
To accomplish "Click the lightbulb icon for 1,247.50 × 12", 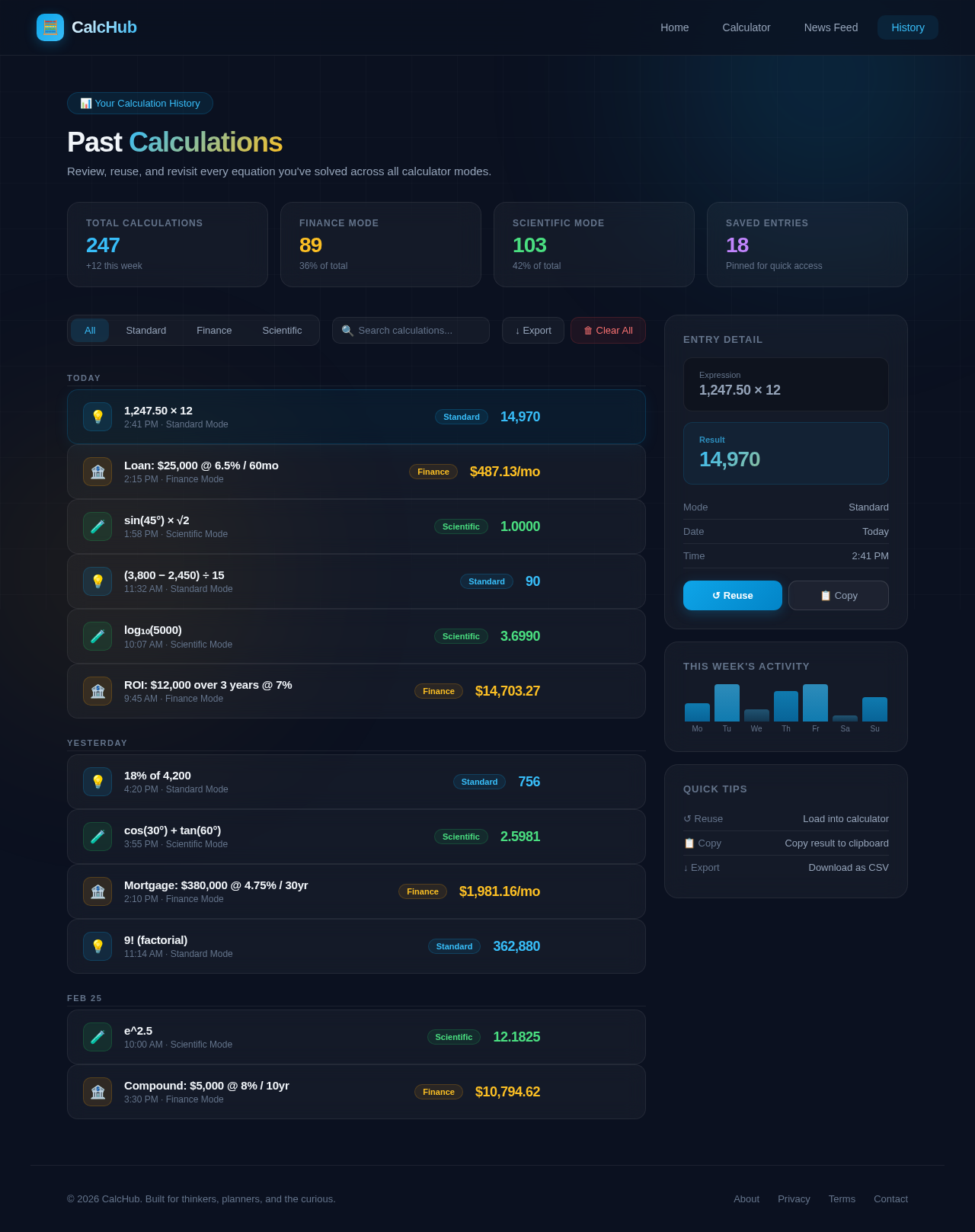I will tap(97, 417).
